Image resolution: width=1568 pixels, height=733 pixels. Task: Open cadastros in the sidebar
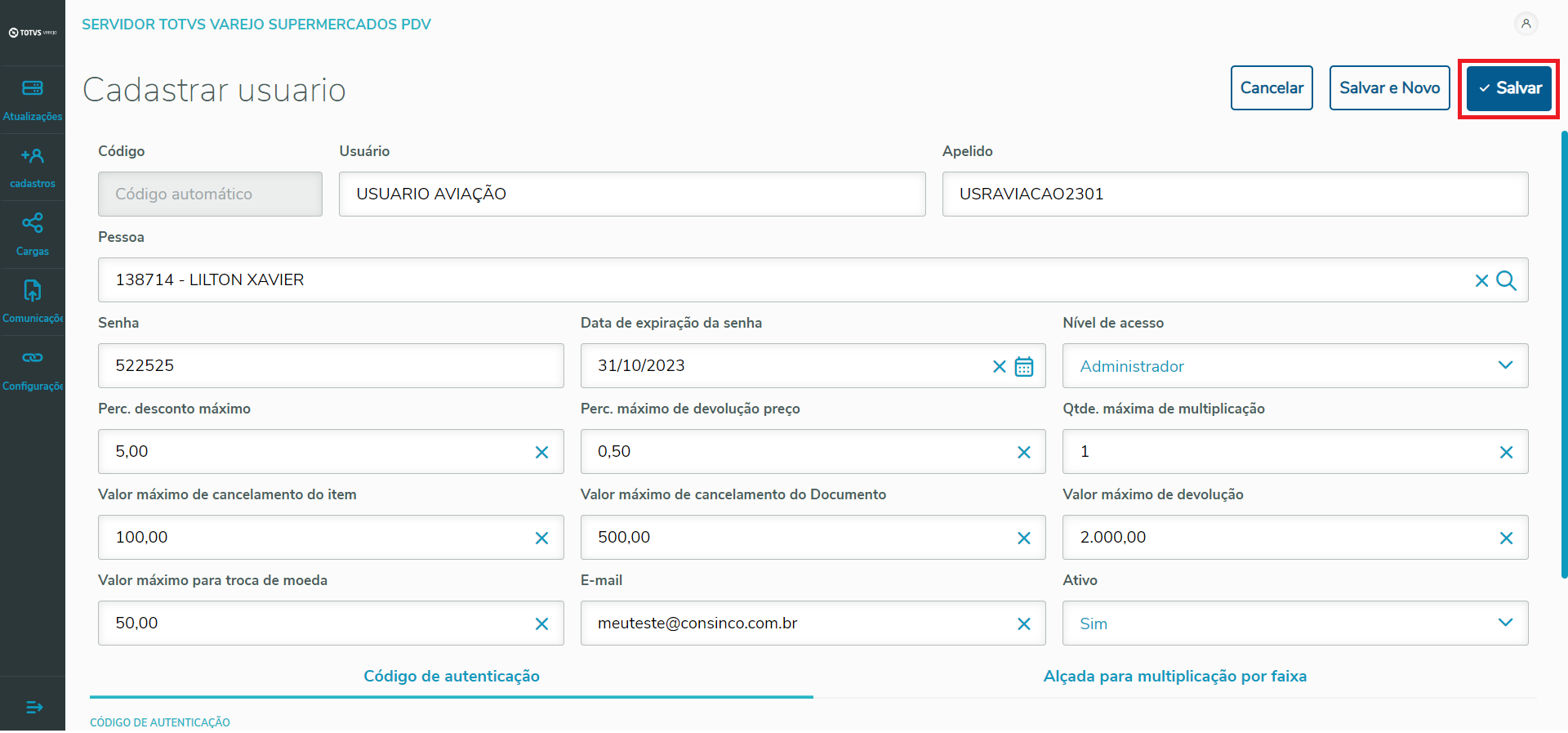pos(33,168)
